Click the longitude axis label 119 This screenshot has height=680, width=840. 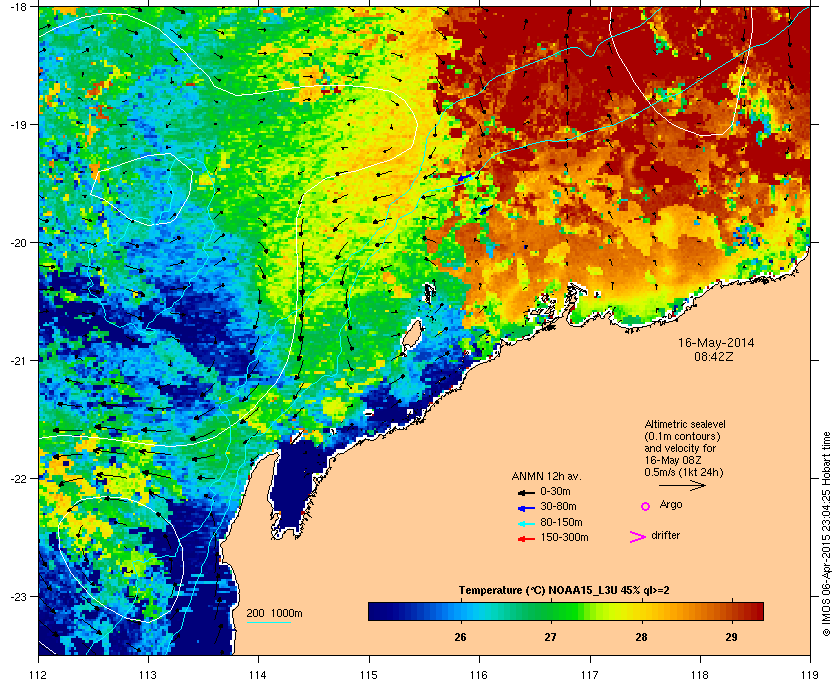point(810,674)
